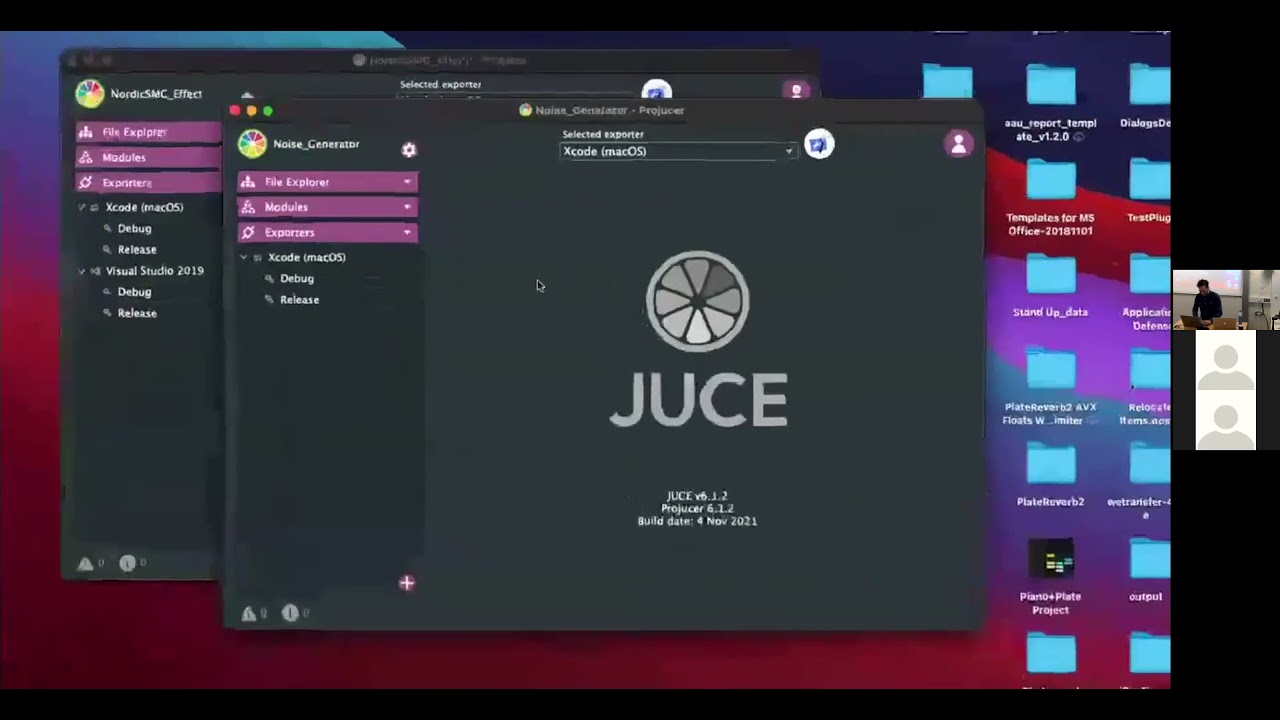Select Release under Visual Studio 2019

(x=137, y=313)
